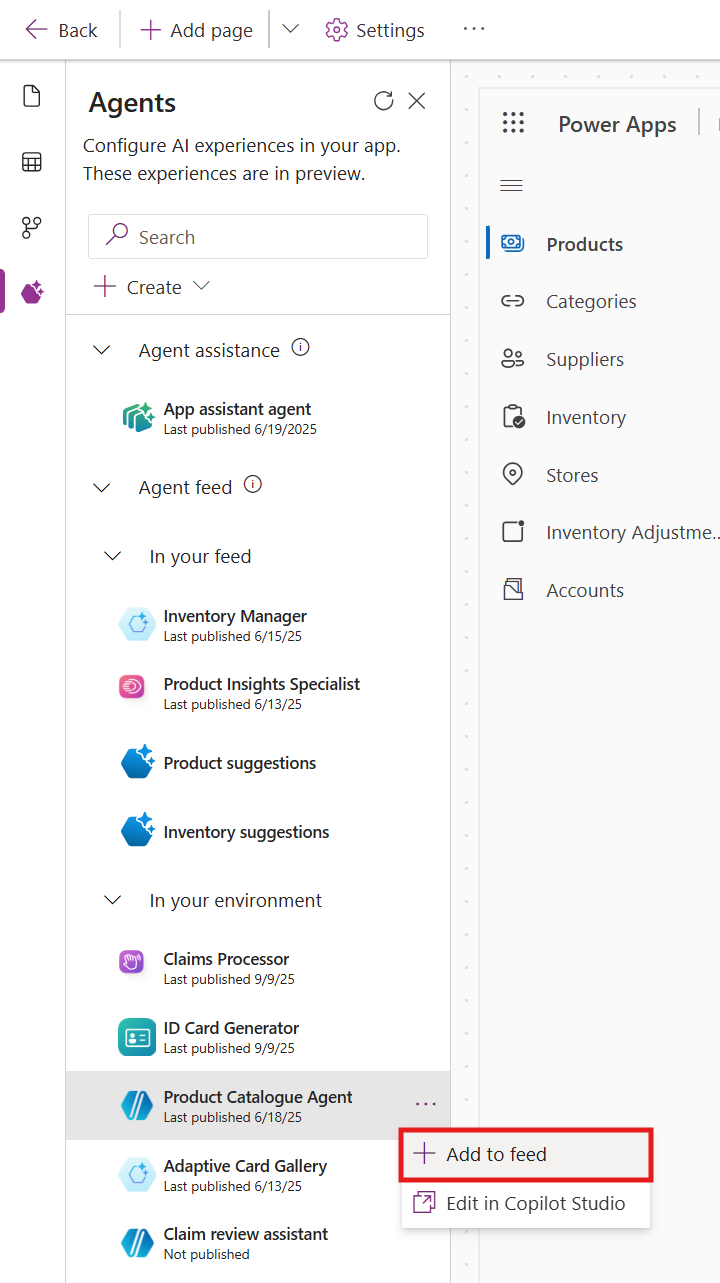
Task: Select Add to feed menu option
Action: (x=496, y=1154)
